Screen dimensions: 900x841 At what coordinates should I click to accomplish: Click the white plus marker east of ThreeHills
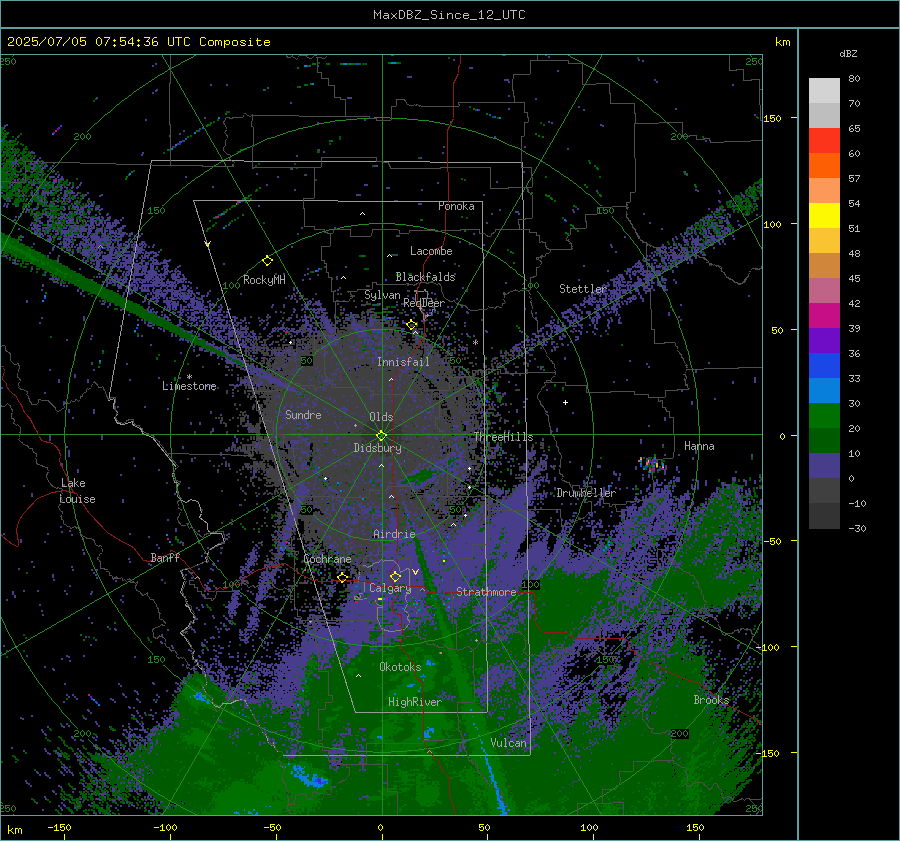coord(565,402)
